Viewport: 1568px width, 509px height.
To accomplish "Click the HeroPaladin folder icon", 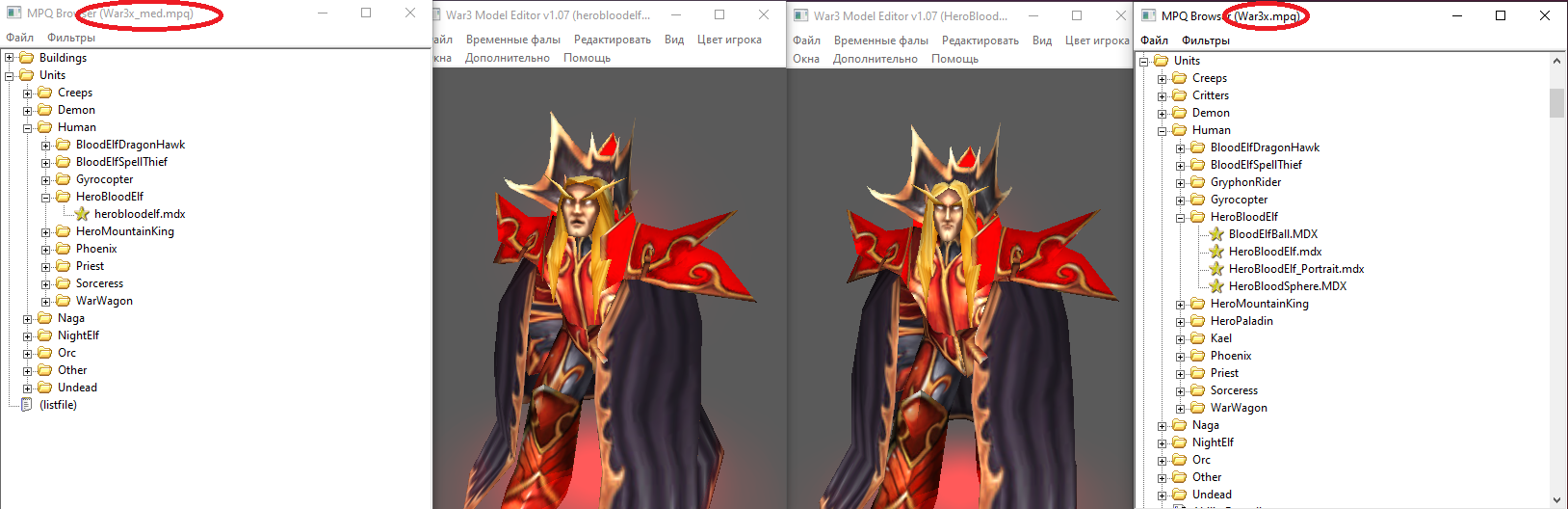I will (x=1198, y=321).
